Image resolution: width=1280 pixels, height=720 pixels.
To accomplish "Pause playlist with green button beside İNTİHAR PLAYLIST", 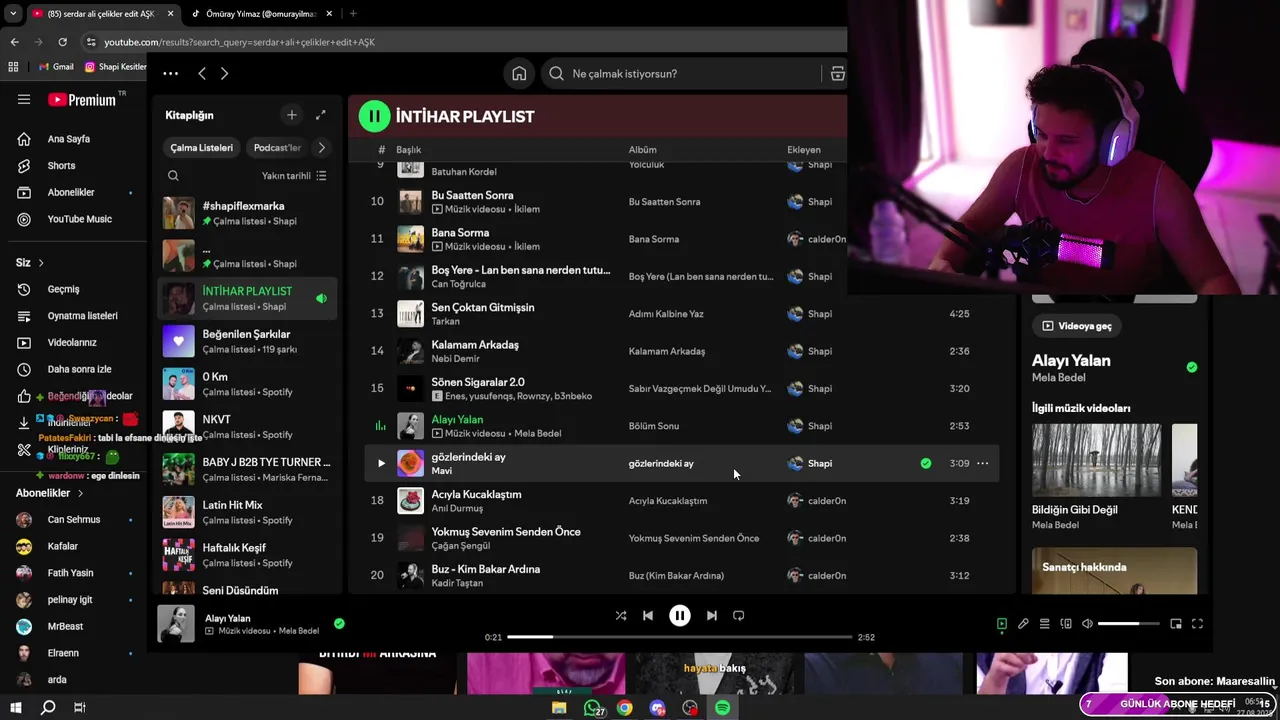I will tap(374, 116).
